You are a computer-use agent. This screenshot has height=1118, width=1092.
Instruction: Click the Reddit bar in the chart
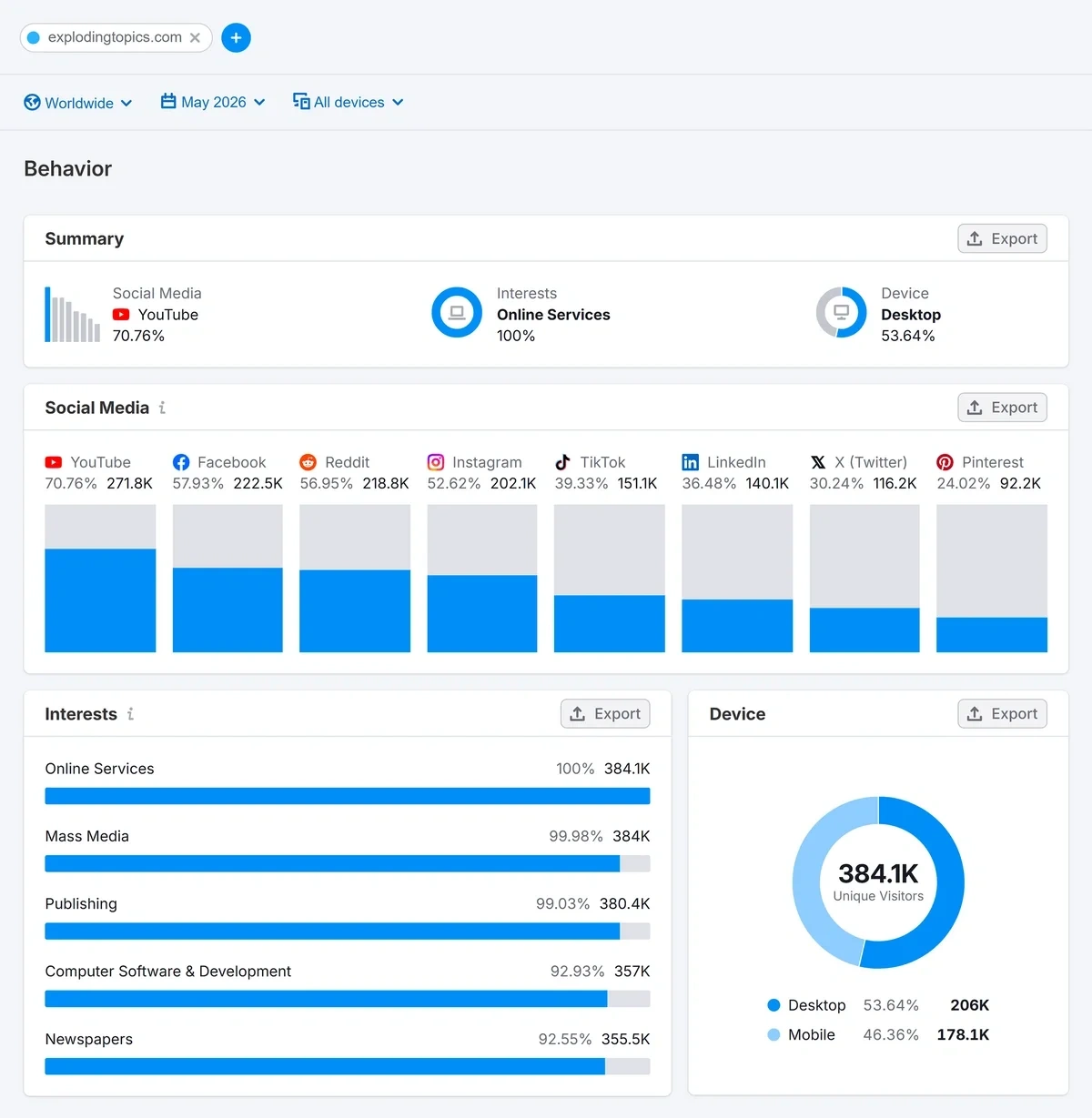(355, 611)
